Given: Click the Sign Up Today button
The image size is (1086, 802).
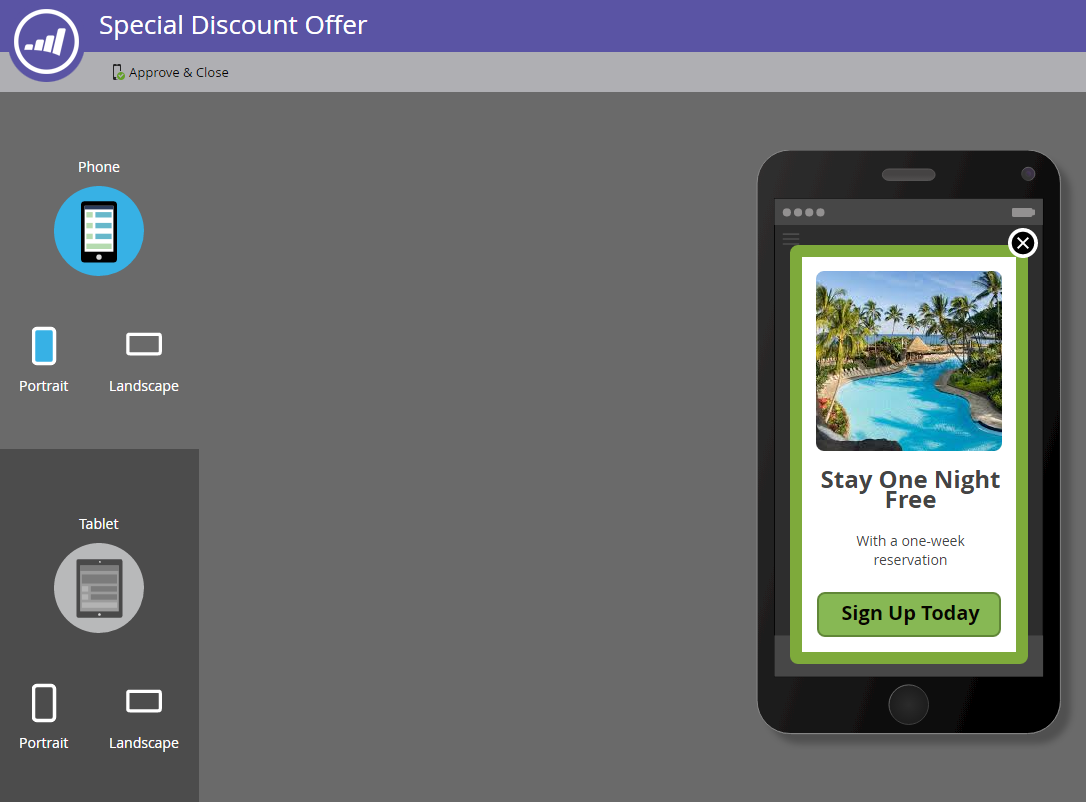Looking at the screenshot, I should point(909,614).
